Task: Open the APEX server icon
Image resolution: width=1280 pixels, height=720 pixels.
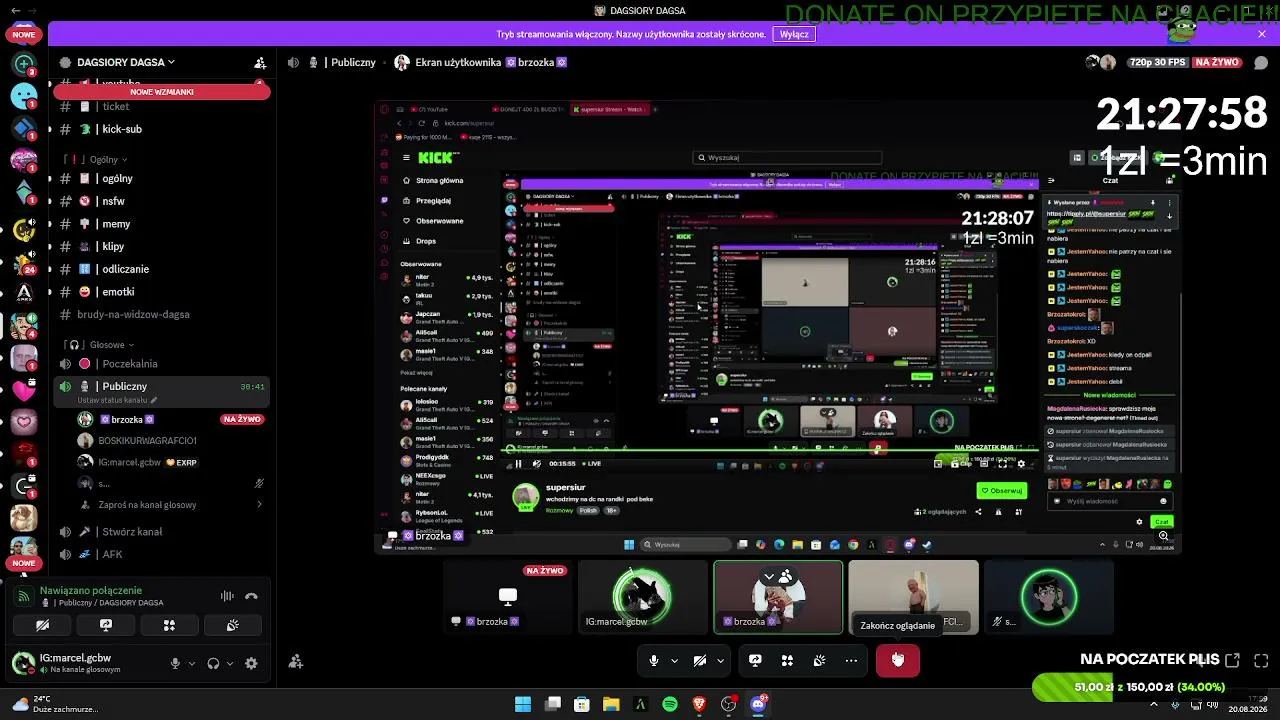Action: point(24,292)
